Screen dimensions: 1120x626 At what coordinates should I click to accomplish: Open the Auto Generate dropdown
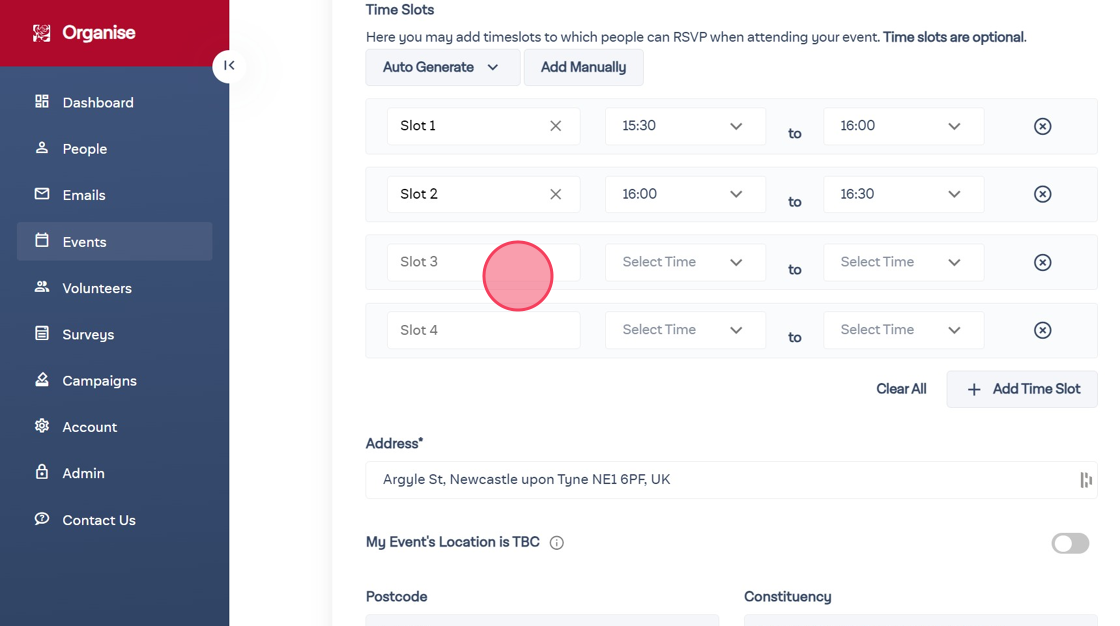tap(442, 67)
